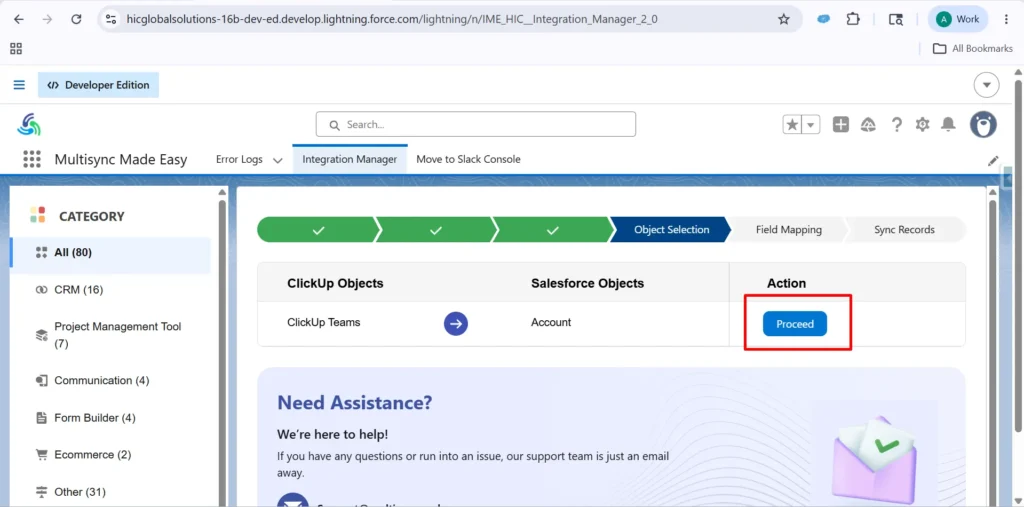Click the Developer Edition badge
The width and height of the screenshot is (1024, 507).
click(98, 85)
